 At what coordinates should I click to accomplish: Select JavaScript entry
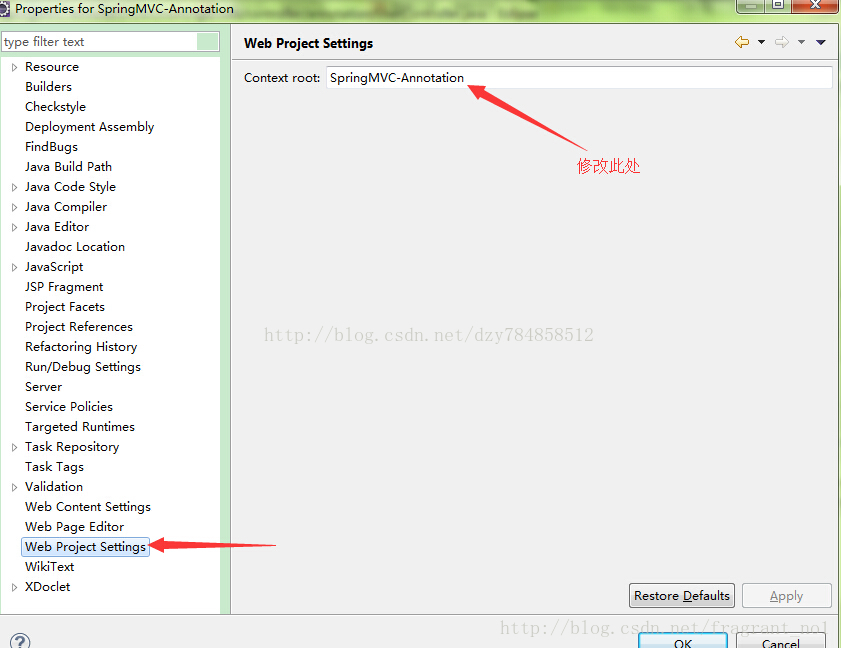click(54, 267)
